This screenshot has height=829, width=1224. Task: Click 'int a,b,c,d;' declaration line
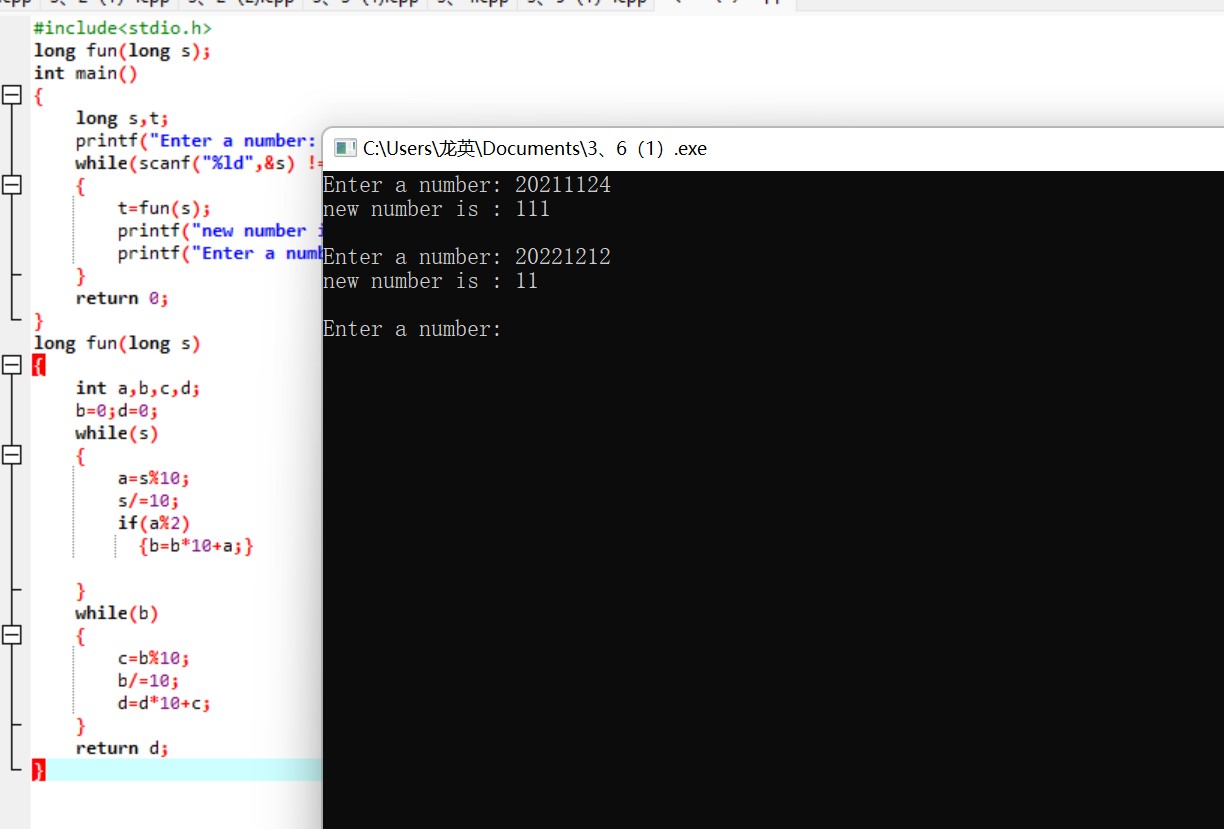pyautogui.click(x=138, y=388)
